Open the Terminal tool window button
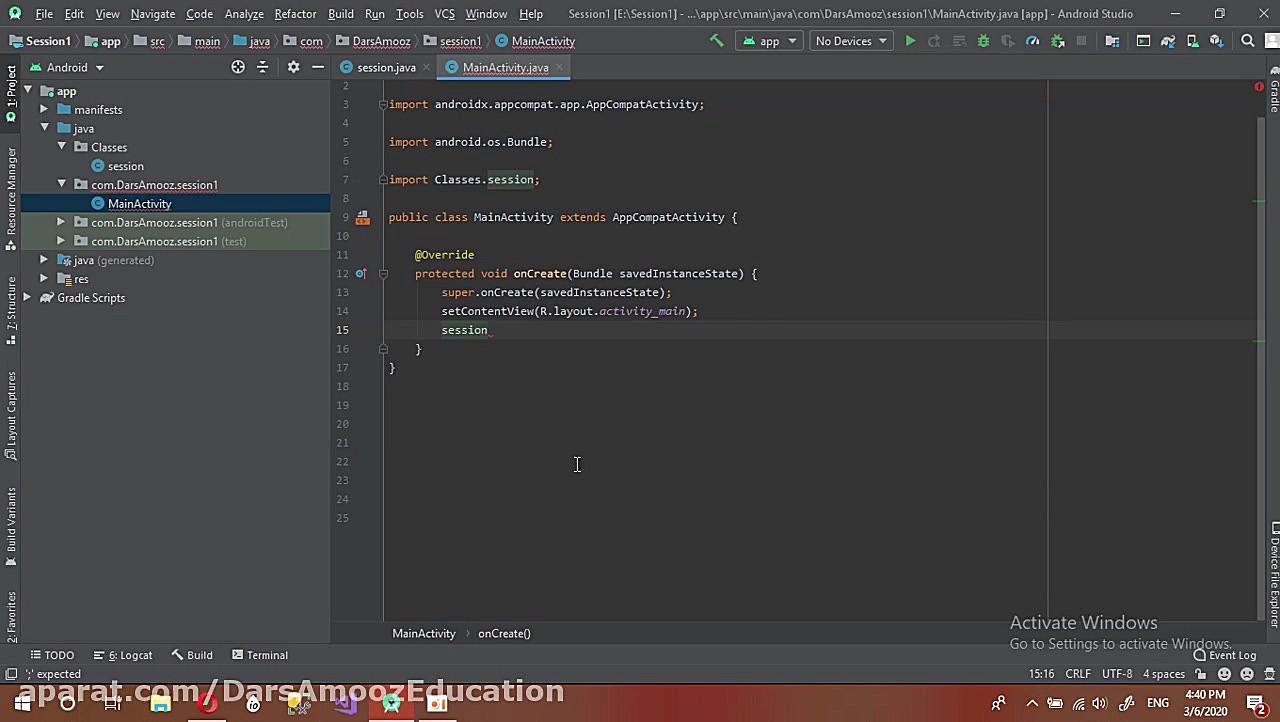 [x=259, y=655]
